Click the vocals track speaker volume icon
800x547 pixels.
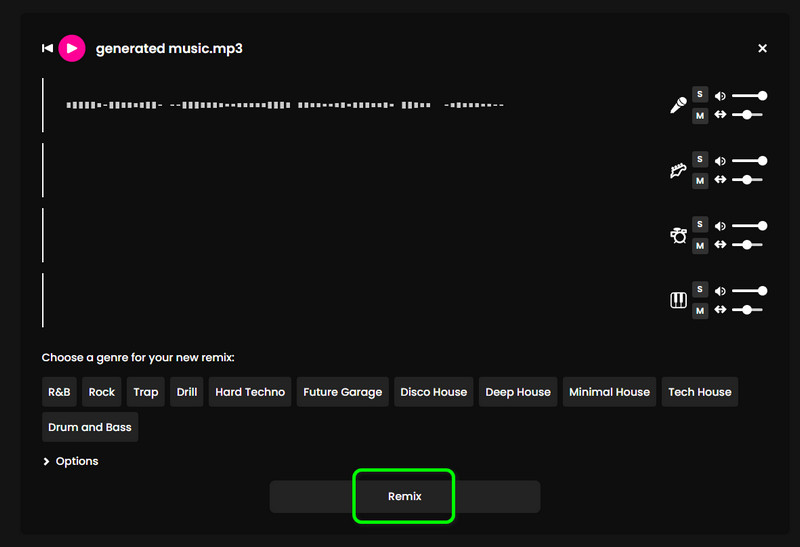[720, 96]
